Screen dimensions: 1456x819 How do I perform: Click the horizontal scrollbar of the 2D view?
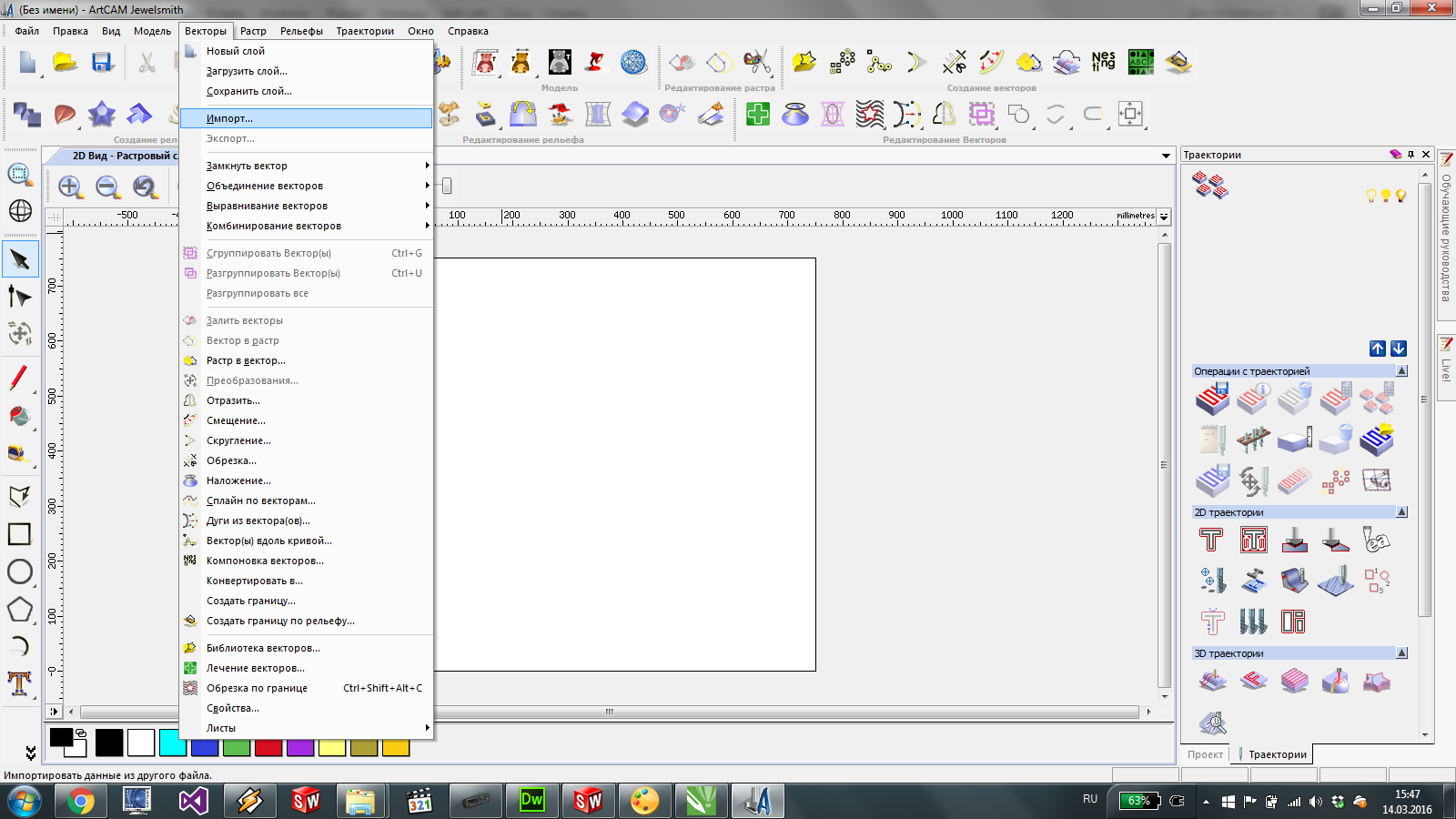click(x=610, y=712)
